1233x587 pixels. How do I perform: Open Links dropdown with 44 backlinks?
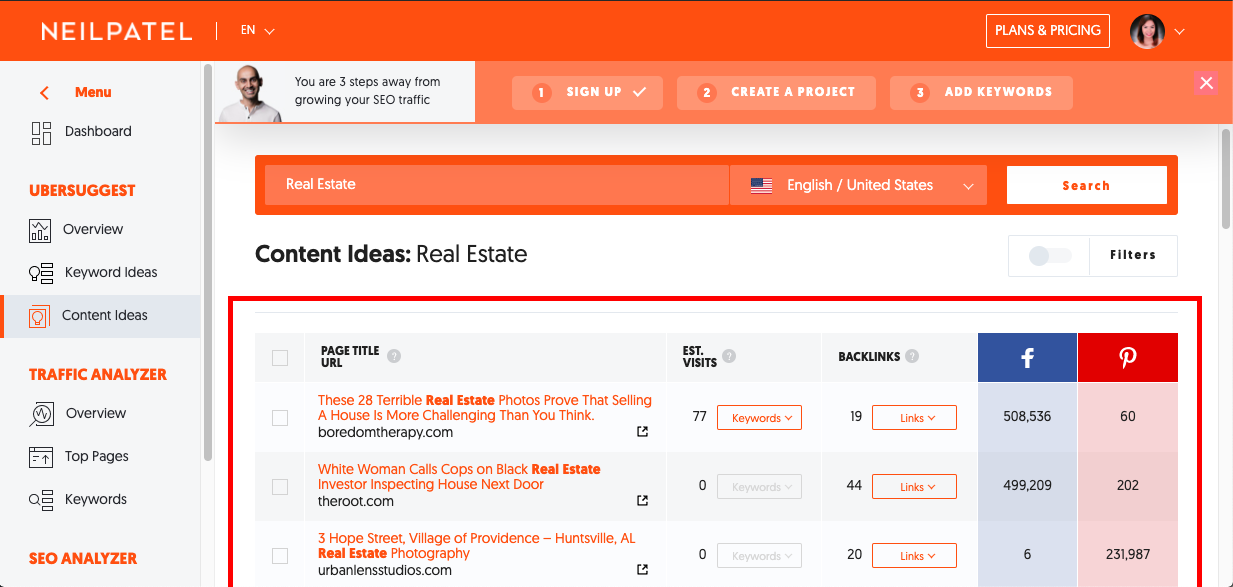(914, 487)
